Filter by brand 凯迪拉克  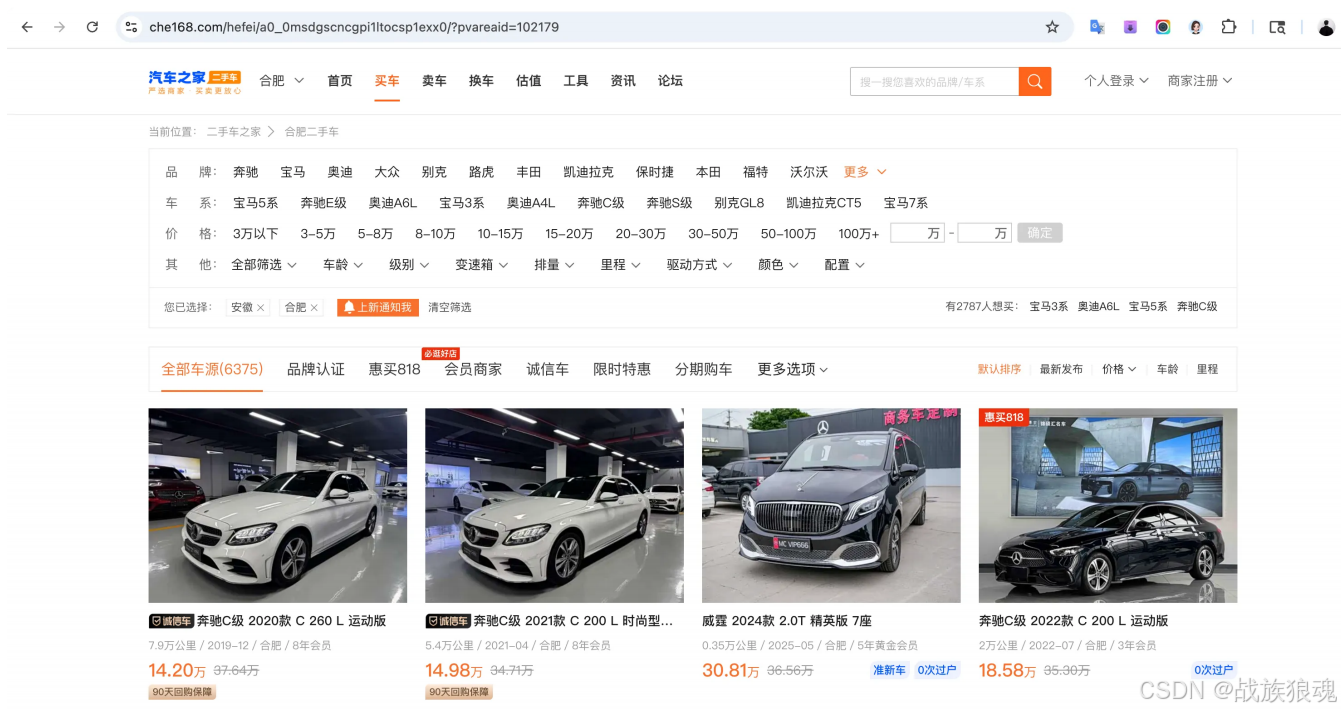pos(589,172)
